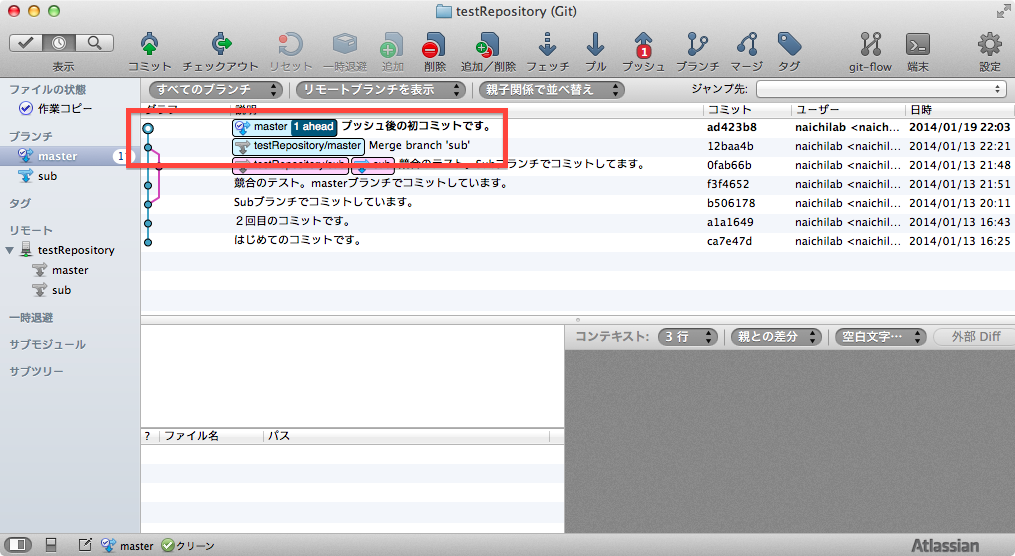This screenshot has width=1015, height=556.
Task: Open the ジャンプ先 combo box
Action: pos(882,89)
